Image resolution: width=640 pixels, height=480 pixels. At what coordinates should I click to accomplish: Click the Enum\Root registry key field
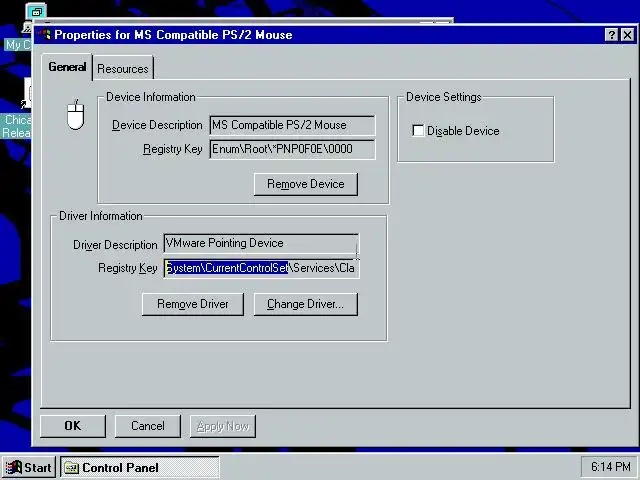(x=292, y=149)
